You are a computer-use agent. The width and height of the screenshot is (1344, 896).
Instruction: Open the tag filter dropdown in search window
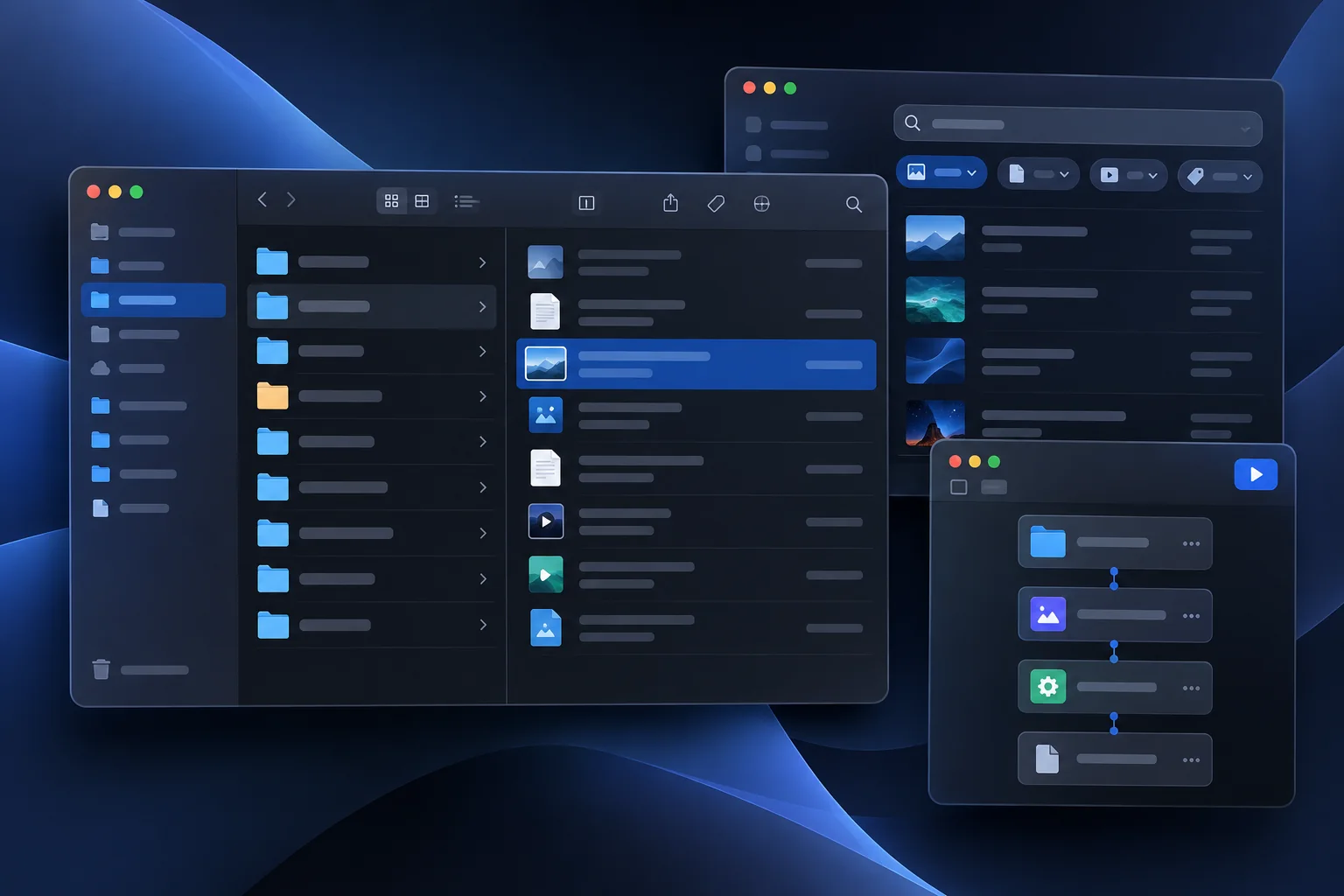(x=1220, y=176)
